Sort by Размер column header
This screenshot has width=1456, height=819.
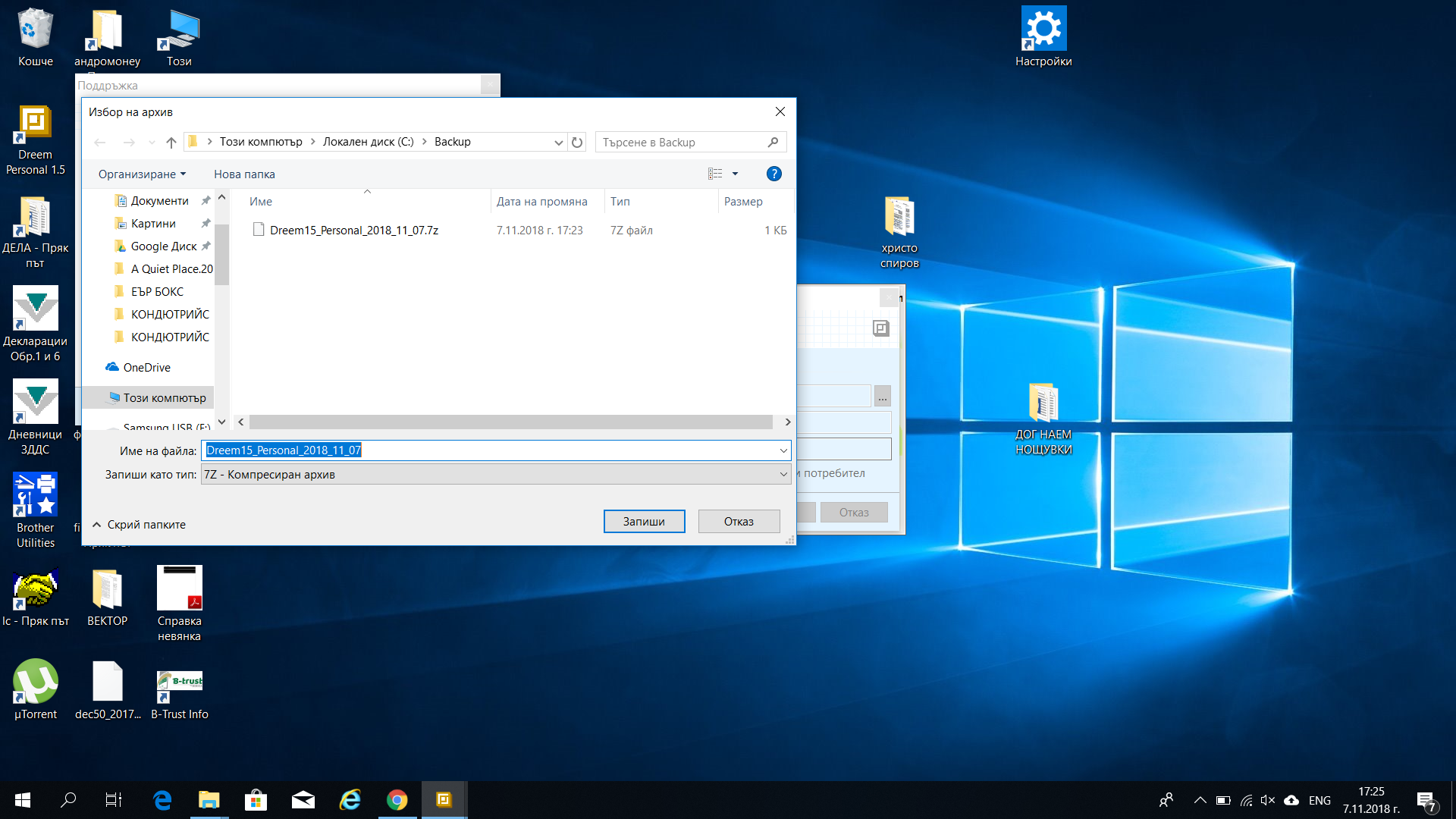click(755, 202)
